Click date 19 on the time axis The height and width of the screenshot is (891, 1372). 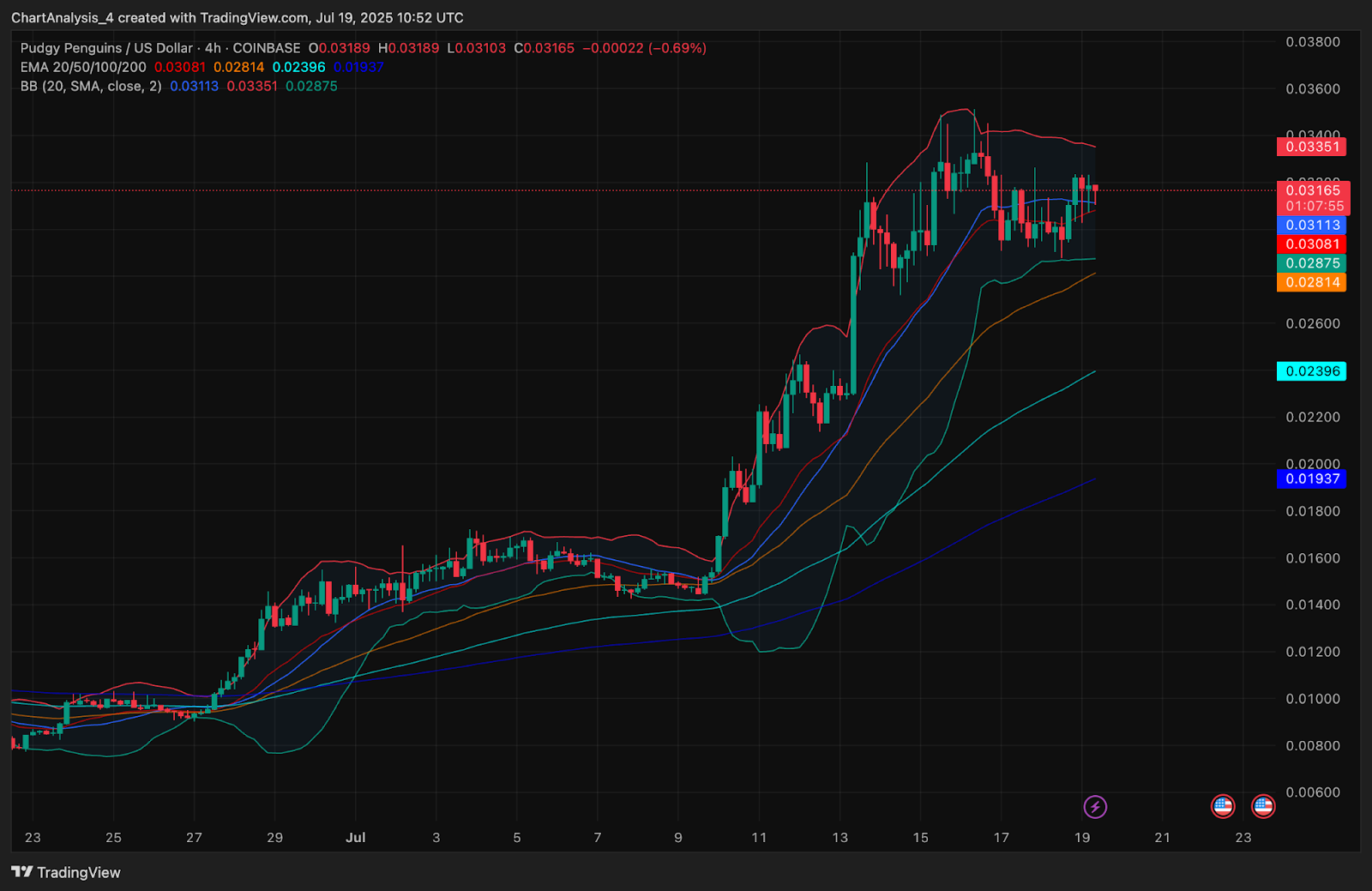click(x=1082, y=838)
